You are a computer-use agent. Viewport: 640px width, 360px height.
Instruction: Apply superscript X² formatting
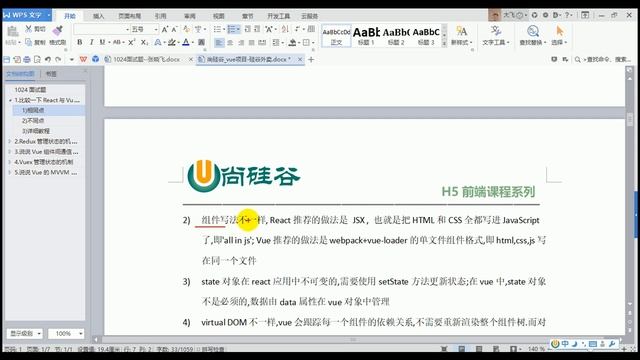[x=131, y=42]
